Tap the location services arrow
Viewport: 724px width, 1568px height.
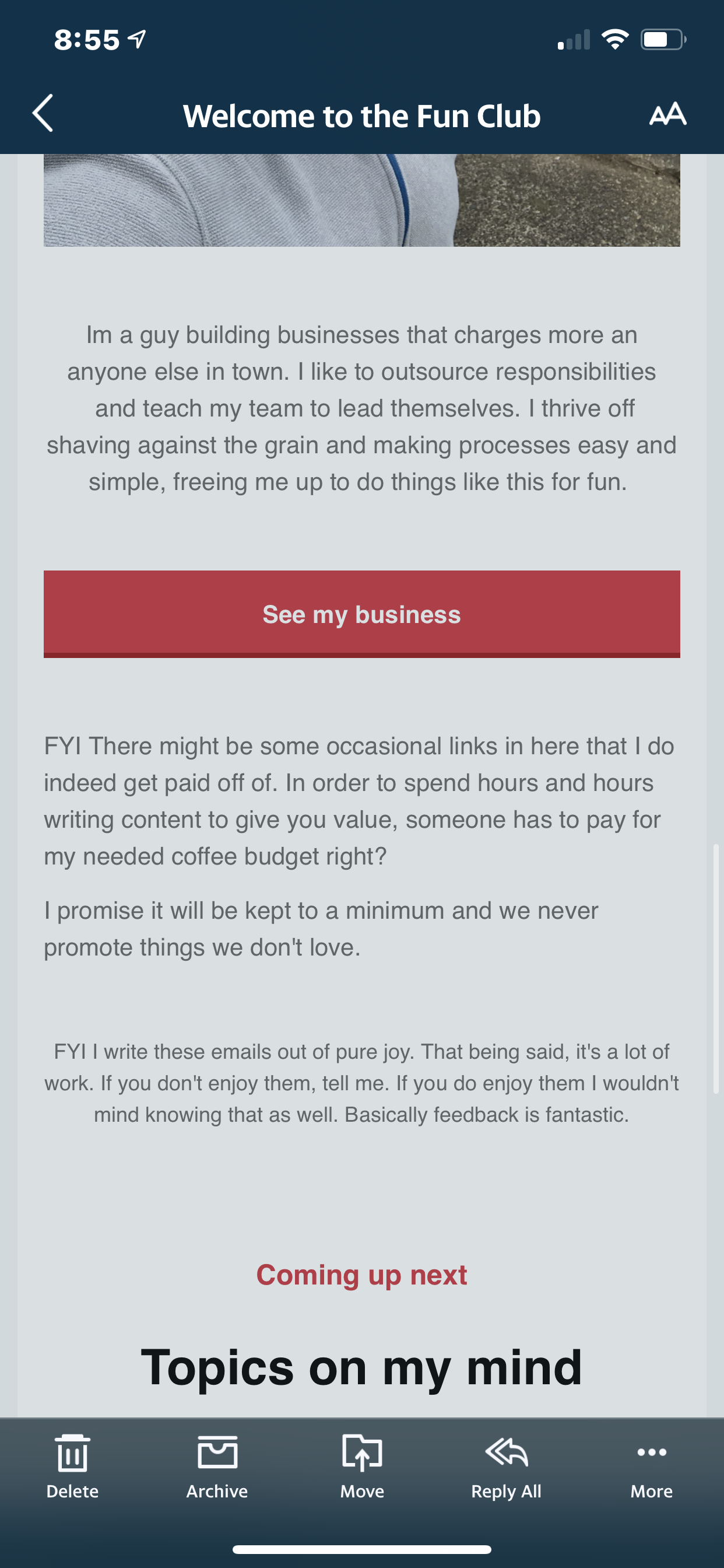tap(138, 39)
